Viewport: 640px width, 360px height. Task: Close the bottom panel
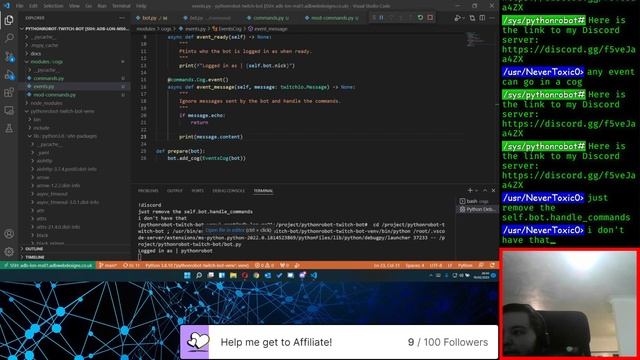click(x=493, y=191)
